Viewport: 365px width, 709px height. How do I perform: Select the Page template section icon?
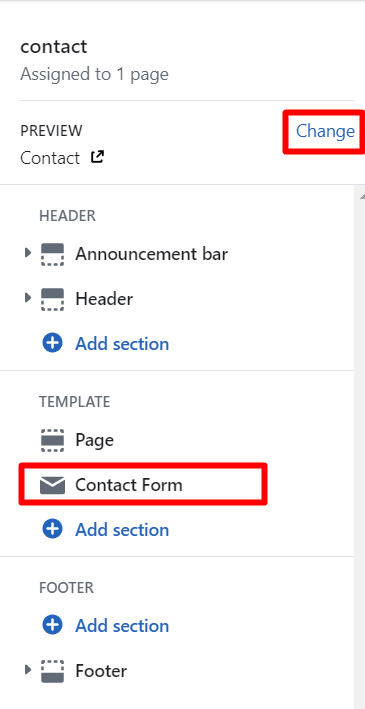click(x=52, y=440)
